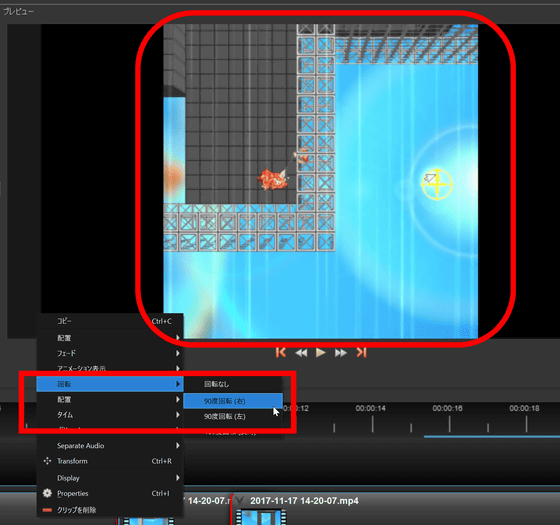Click the 00:00:14 mark on timeline ruler

tap(371, 408)
